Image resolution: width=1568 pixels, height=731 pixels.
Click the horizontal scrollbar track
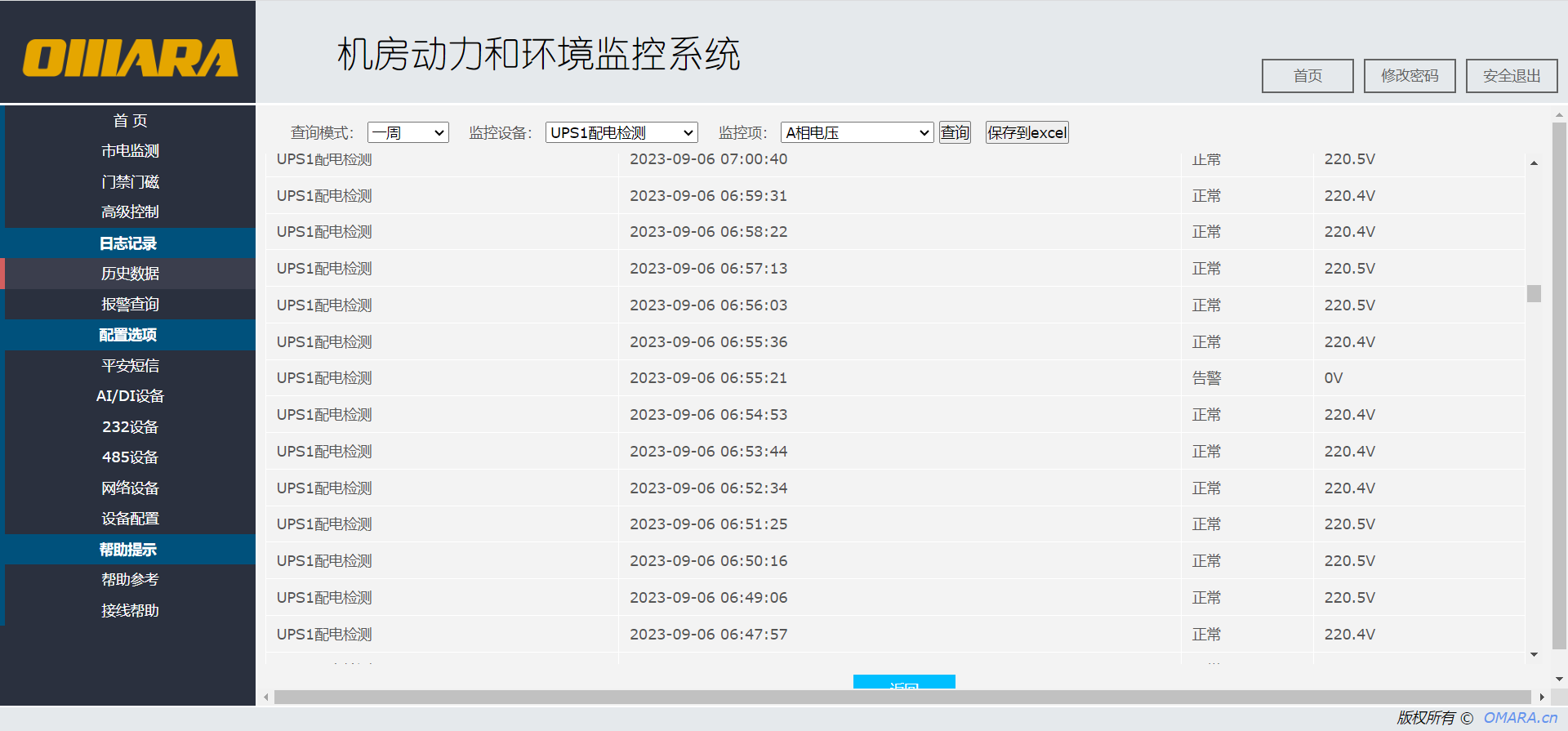[902, 697]
